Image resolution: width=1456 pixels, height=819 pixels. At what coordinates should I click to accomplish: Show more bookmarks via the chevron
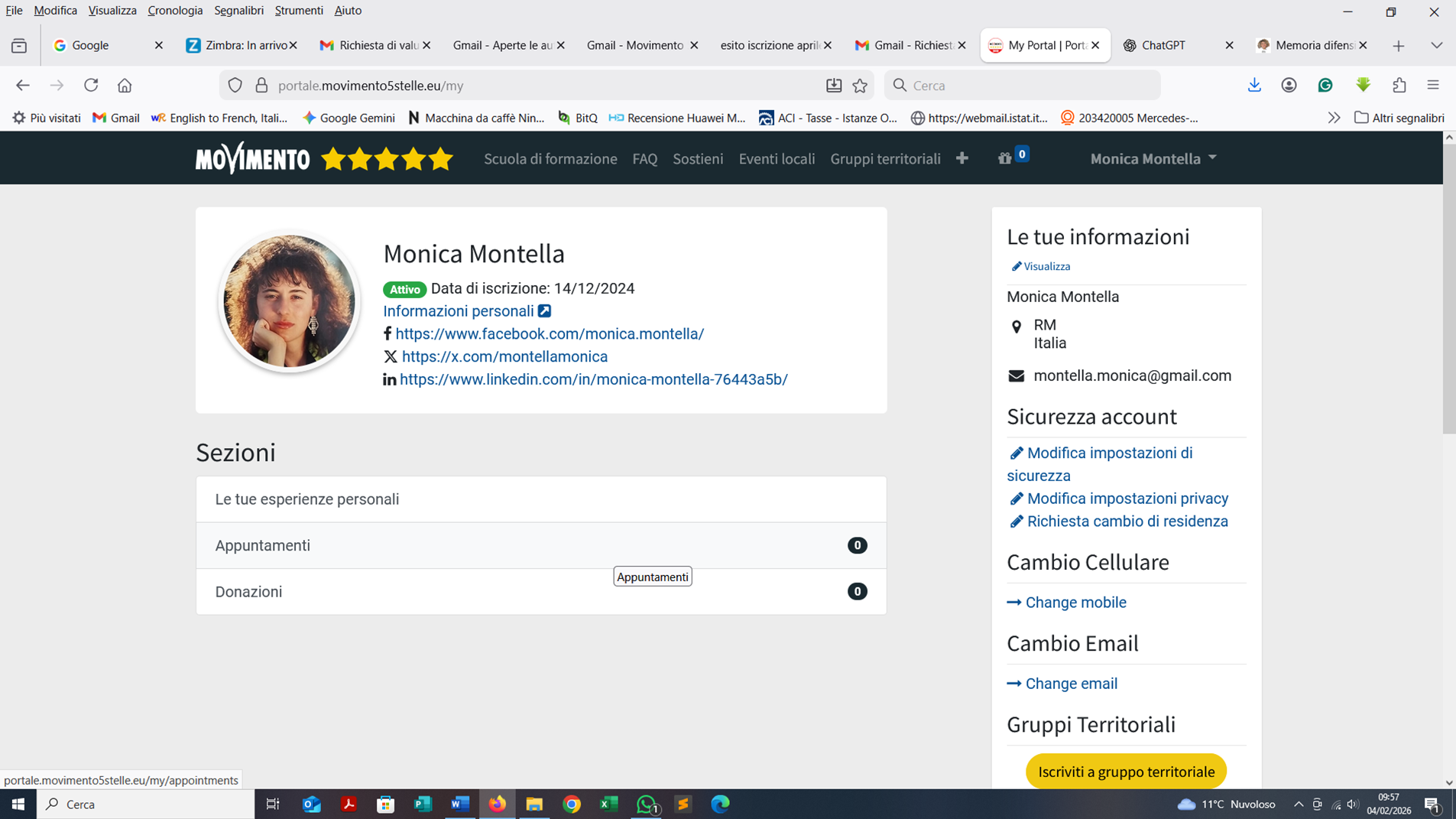[x=1334, y=118]
